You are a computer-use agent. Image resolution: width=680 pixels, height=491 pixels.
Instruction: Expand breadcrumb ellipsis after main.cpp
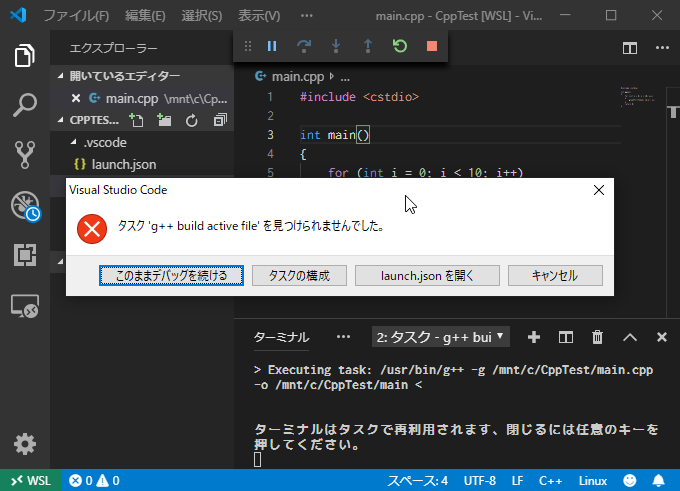coord(345,78)
